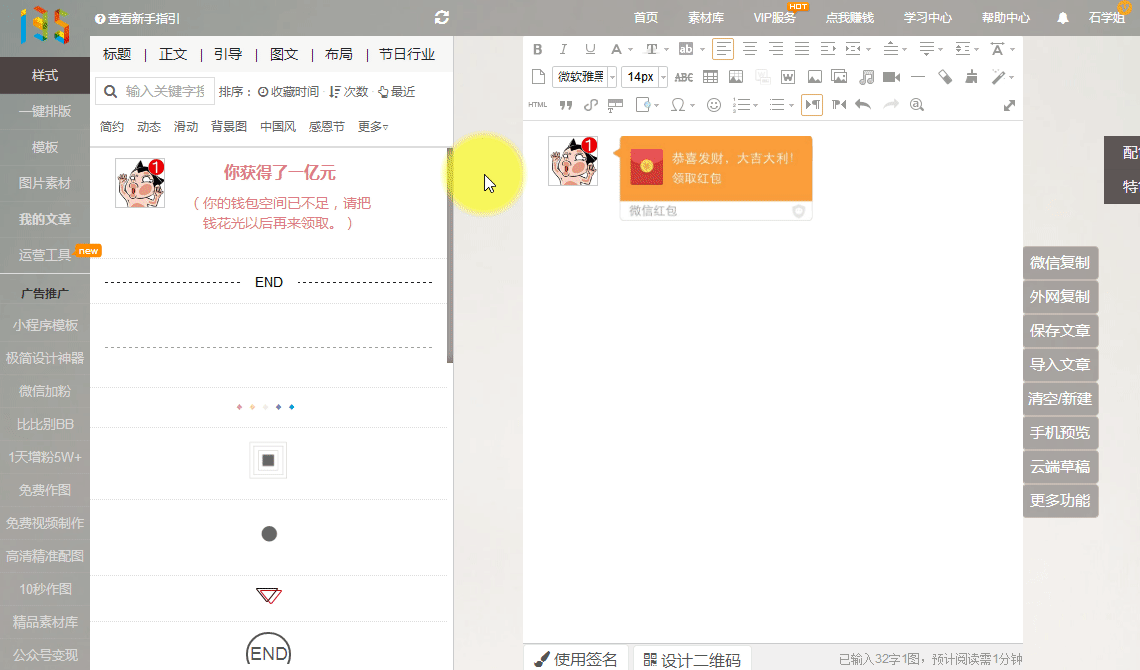1140x670 pixels.
Task: Click the strikethrough ABC icon
Action: point(683,77)
